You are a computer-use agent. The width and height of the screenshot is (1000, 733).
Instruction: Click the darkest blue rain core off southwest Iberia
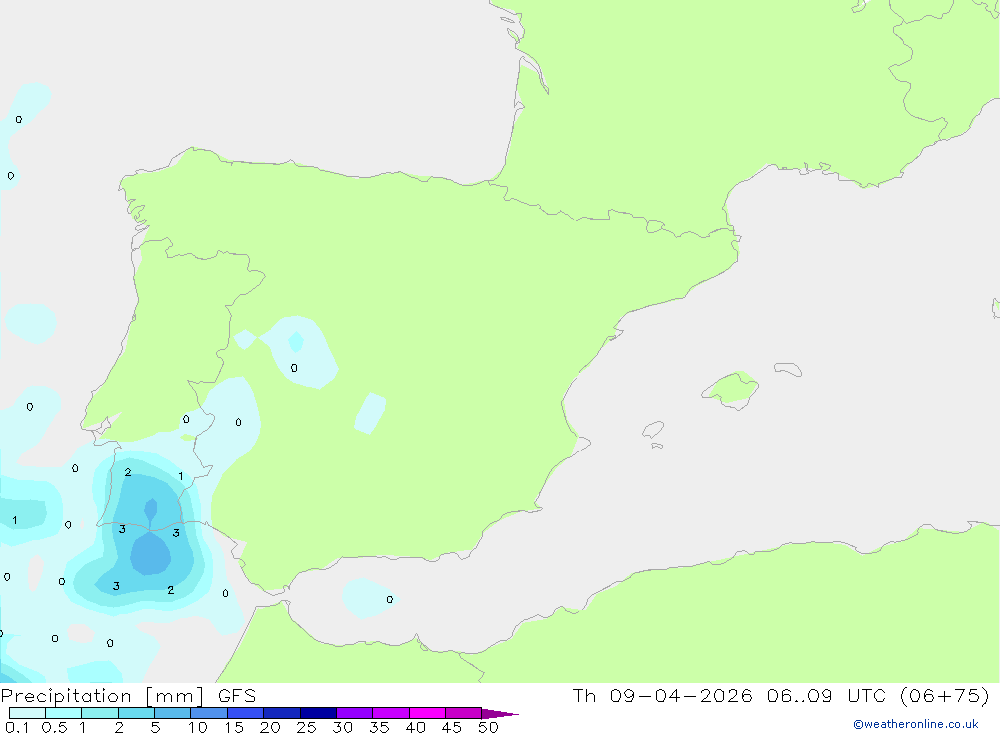tap(151, 554)
